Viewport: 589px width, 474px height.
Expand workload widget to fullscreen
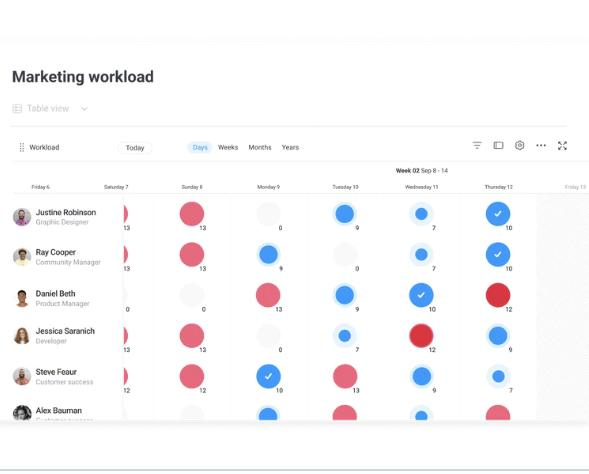(562, 146)
